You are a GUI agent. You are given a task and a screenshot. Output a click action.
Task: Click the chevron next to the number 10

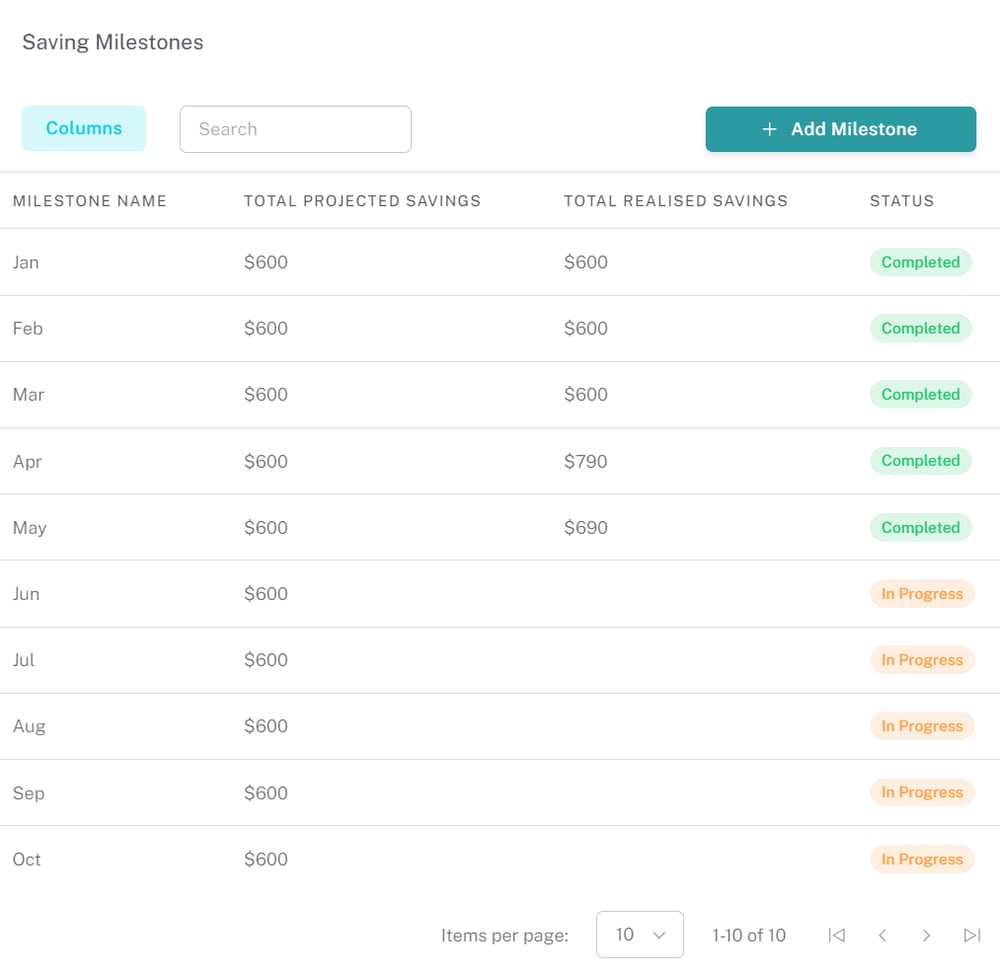[658, 935]
